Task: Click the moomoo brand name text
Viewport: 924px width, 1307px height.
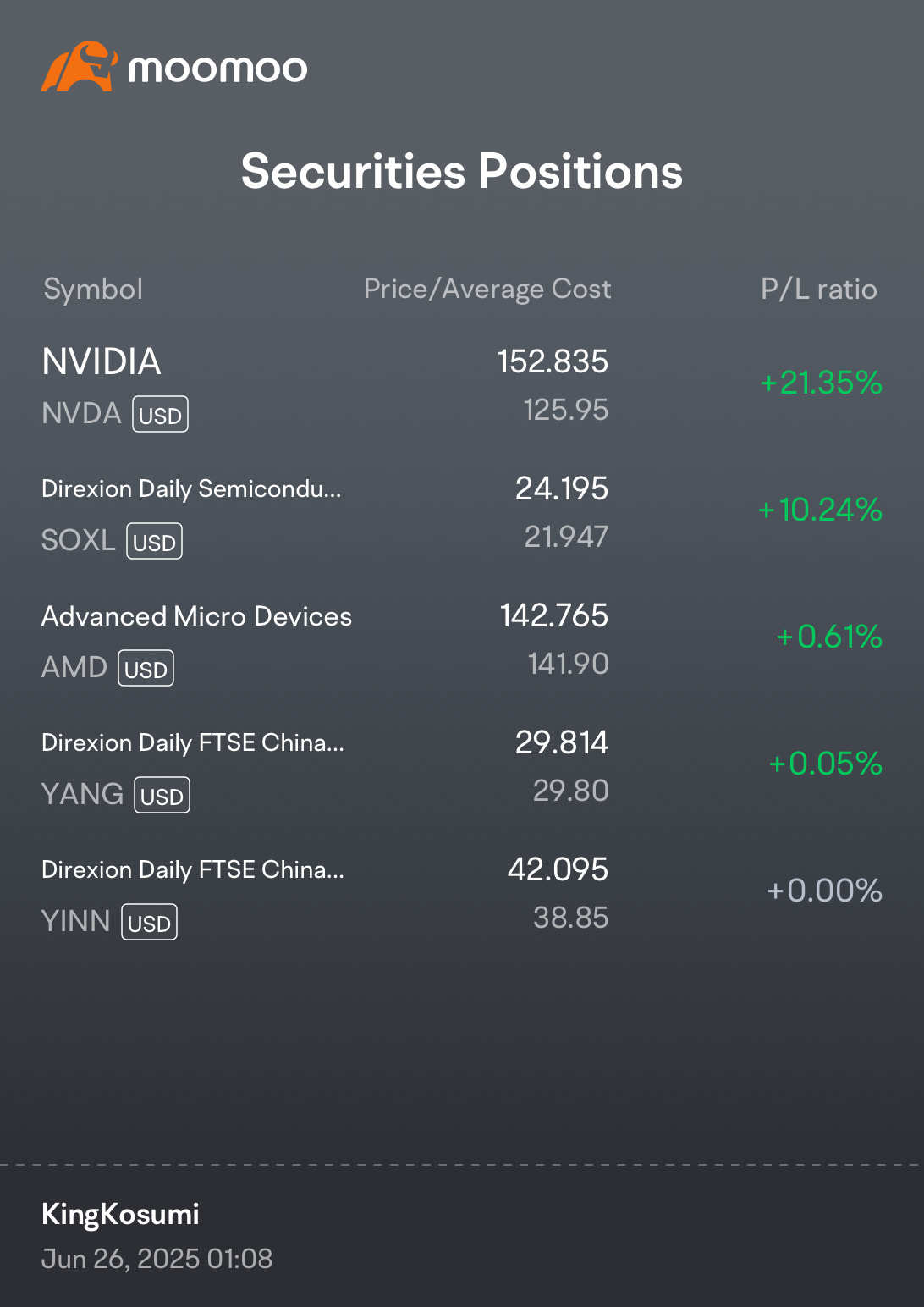Action: click(x=217, y=69)
